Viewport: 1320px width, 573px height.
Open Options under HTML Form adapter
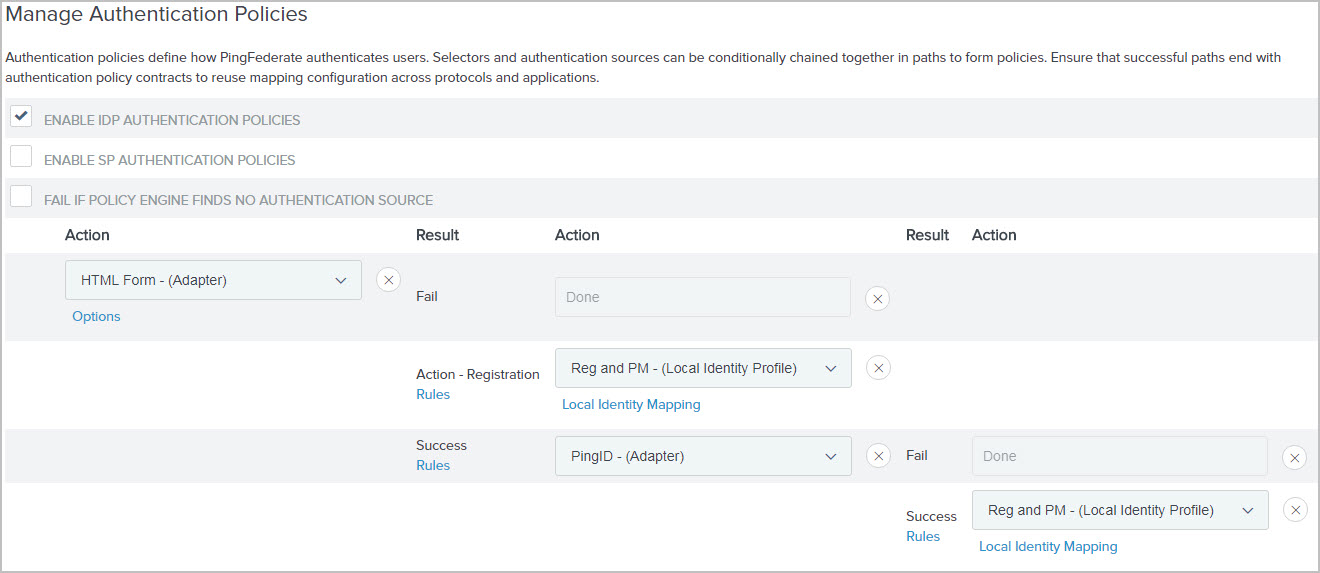[96, 316]
